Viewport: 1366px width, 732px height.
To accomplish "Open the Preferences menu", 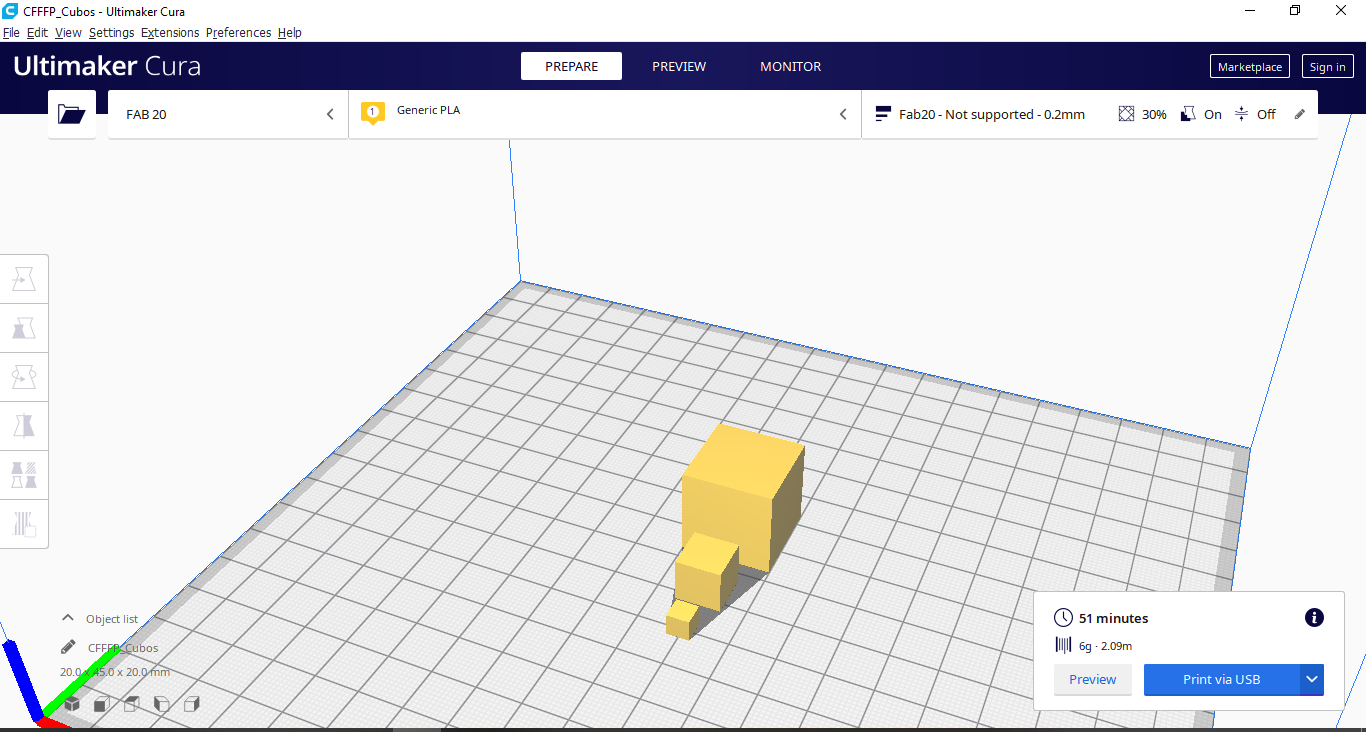I will tap(238, 32).
